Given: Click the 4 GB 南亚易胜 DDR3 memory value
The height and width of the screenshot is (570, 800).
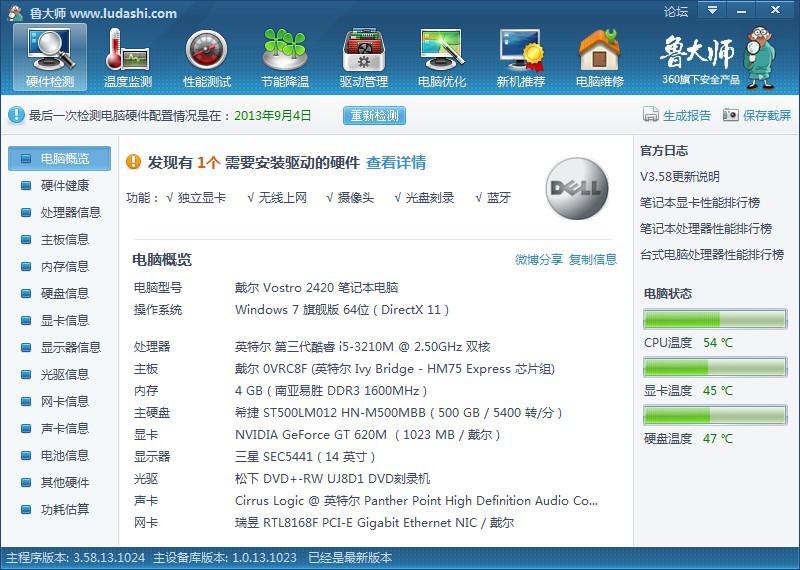Looking at the screenshot, I should coord(331,391).
